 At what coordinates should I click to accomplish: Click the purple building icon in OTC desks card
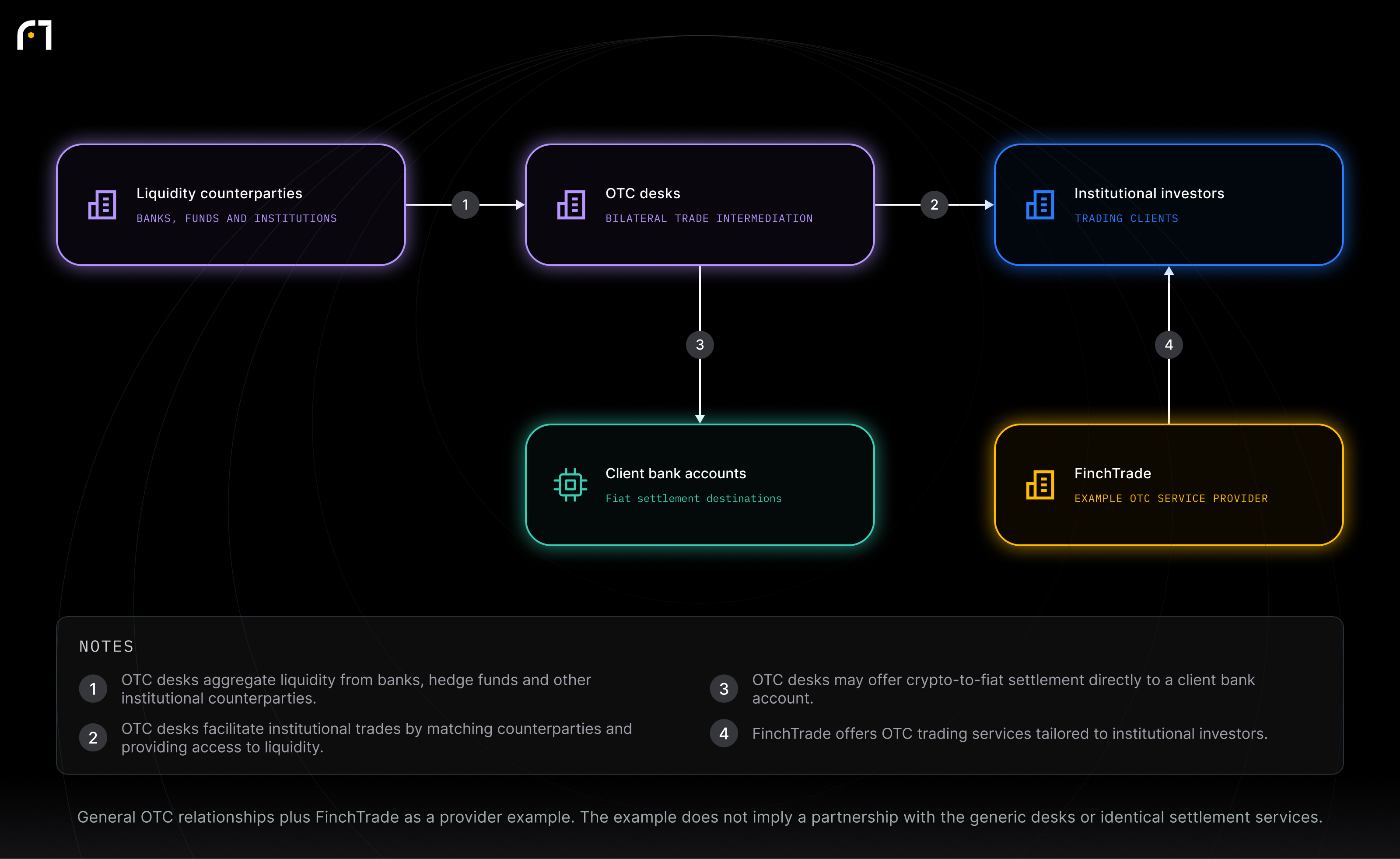pyautogui.click(x=571, y=204)
